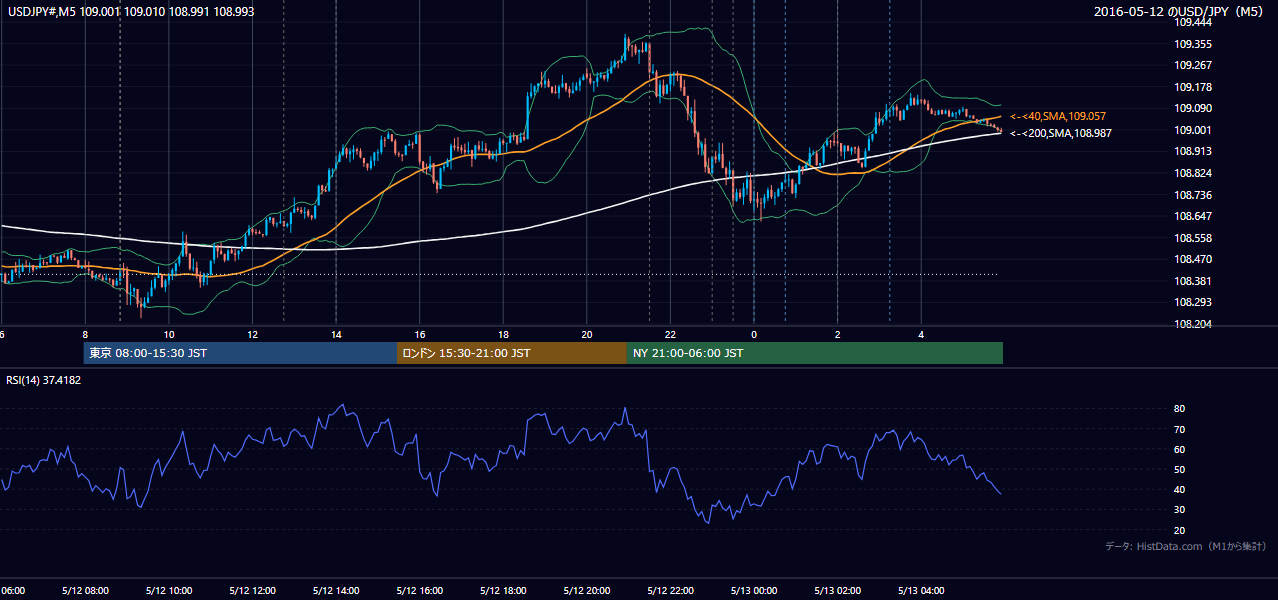Viewport: 1278px width, 600px height.
Task: Select RSI scale value 30
Action: (x=1180, y=510)
